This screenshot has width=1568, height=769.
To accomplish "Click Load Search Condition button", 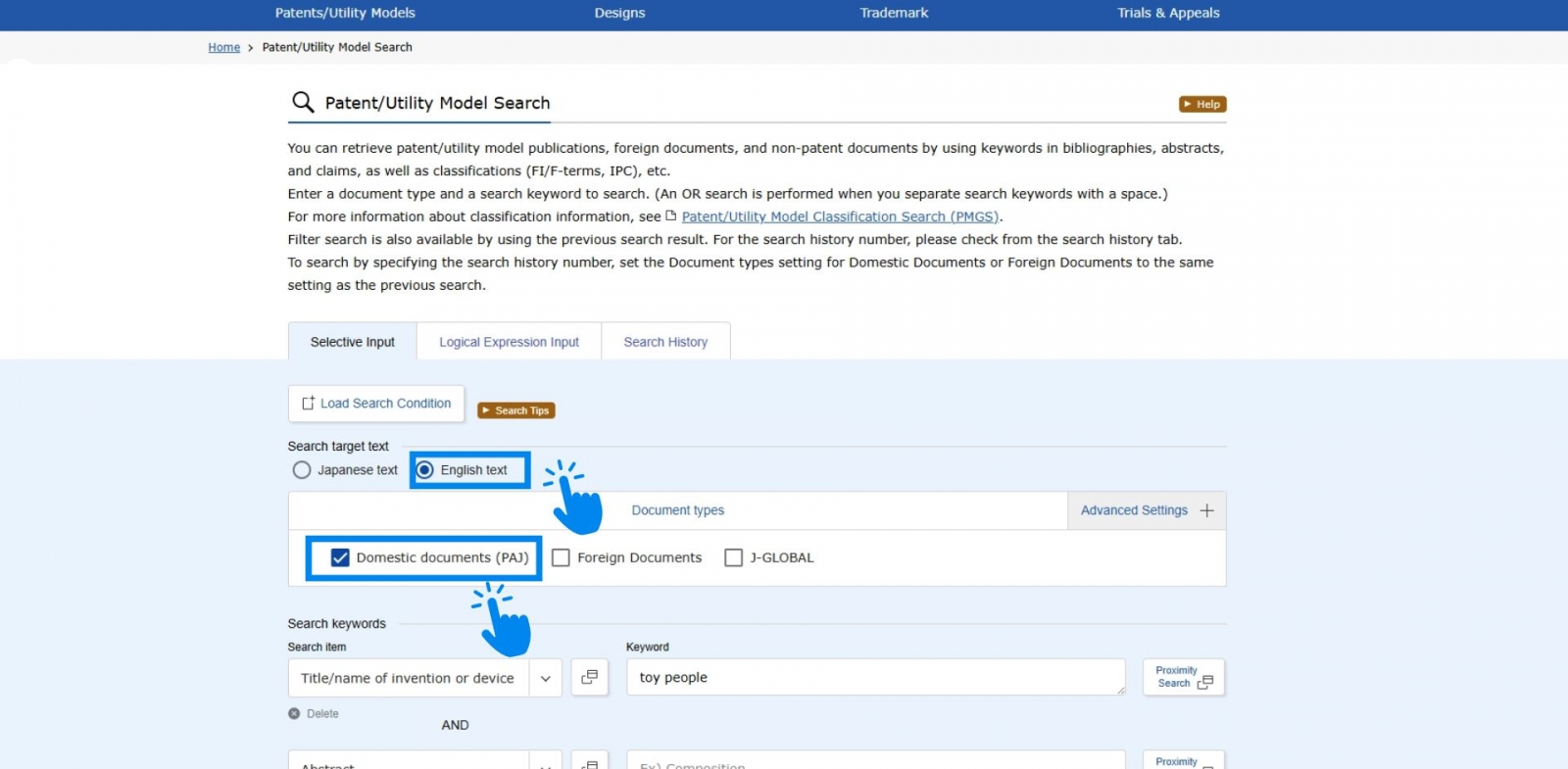I will coord(376,404).
